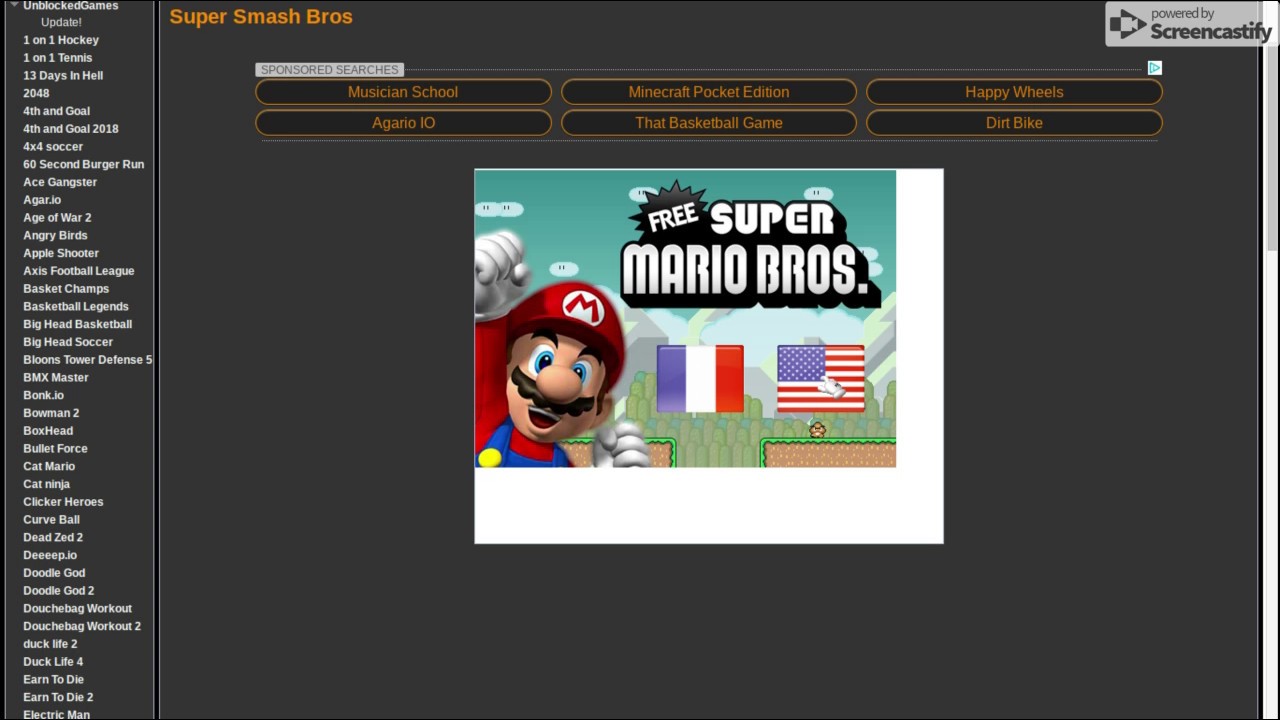Open the Curve Ball link
The height and width of the screenshot is (720, 1280).
tap(51, 520)
